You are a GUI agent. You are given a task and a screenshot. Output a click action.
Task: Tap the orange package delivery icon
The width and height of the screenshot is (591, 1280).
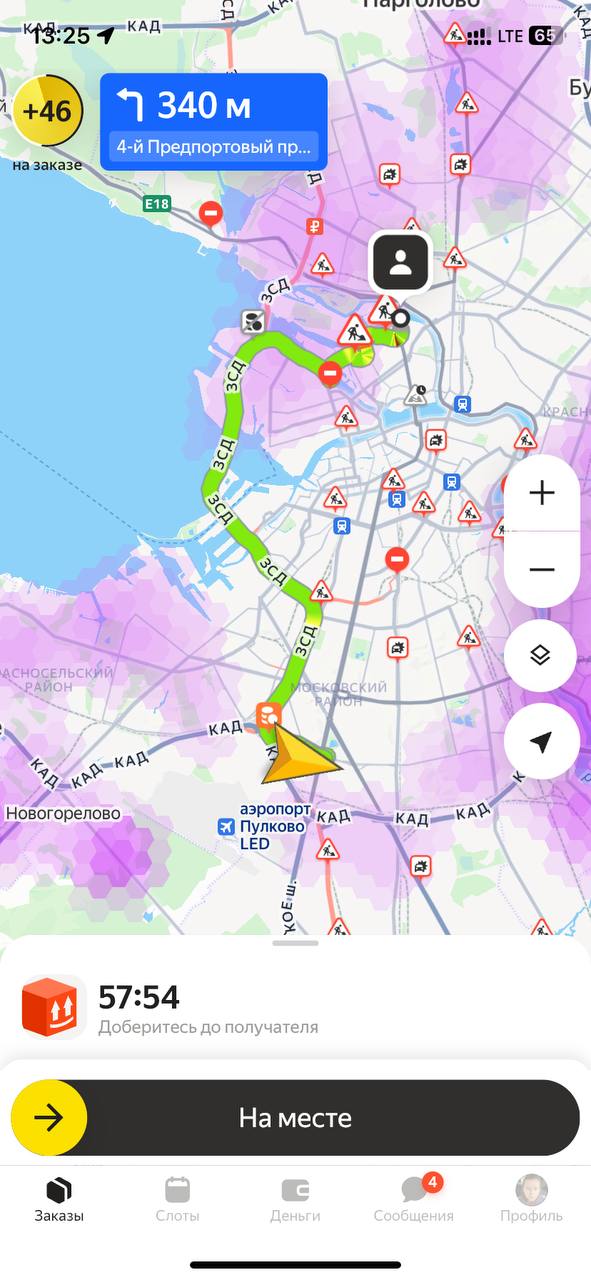53,1007
